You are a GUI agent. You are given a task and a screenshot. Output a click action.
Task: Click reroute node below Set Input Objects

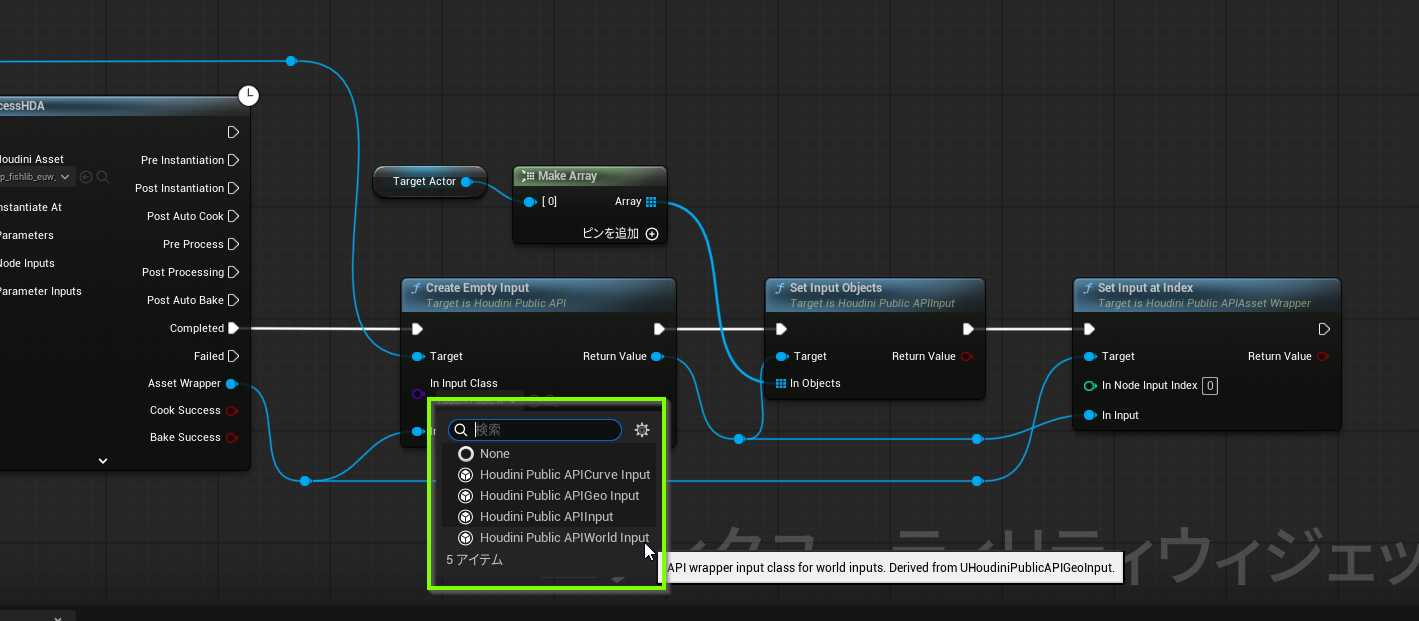pos(738,439)
